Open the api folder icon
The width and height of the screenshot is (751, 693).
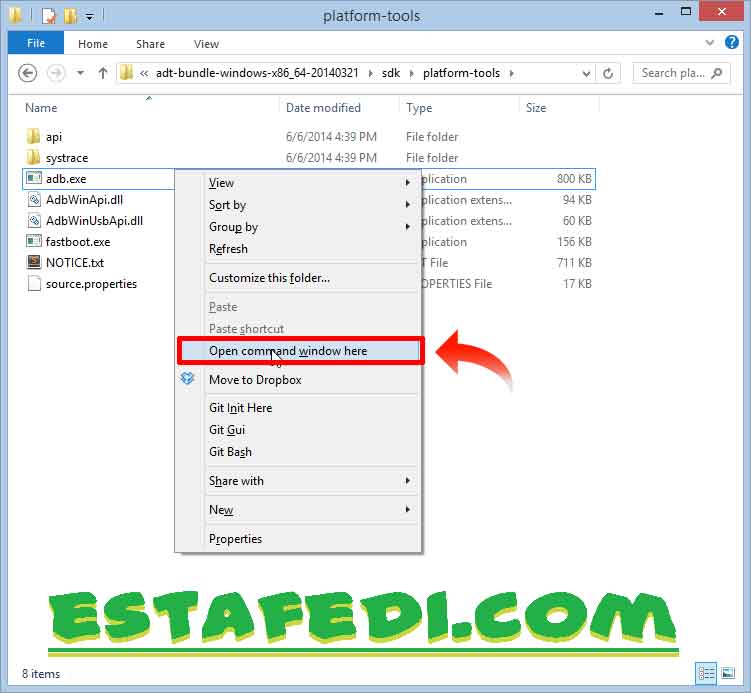pos(33,137)
